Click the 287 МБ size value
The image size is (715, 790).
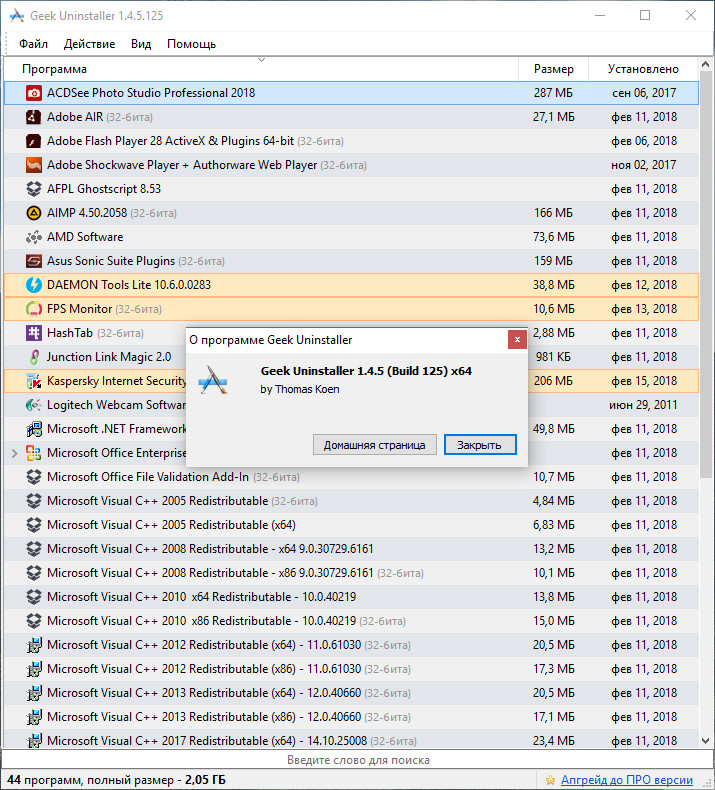point(553,93)
